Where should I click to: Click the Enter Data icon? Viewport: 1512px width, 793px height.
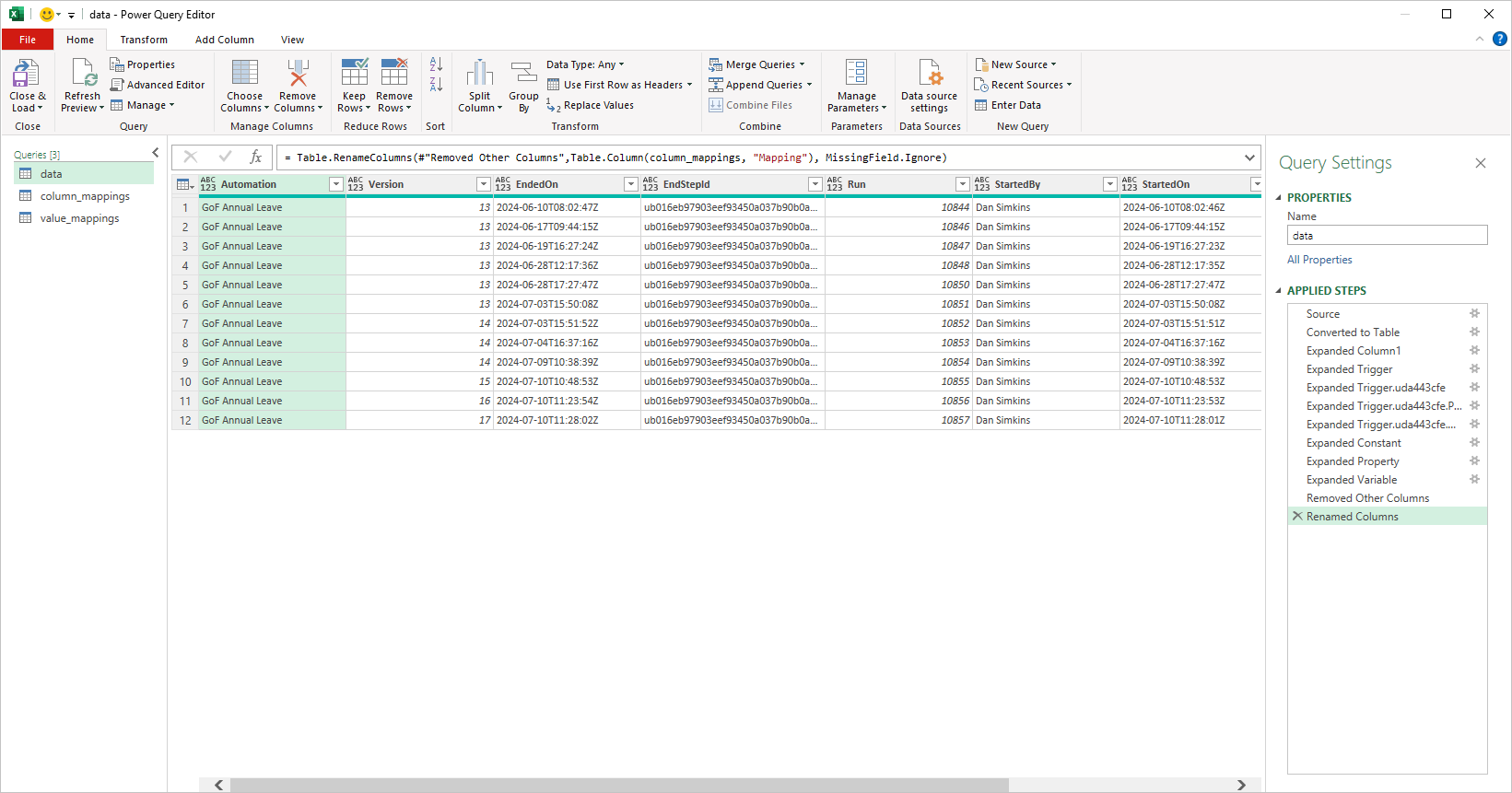pos(981,105)
